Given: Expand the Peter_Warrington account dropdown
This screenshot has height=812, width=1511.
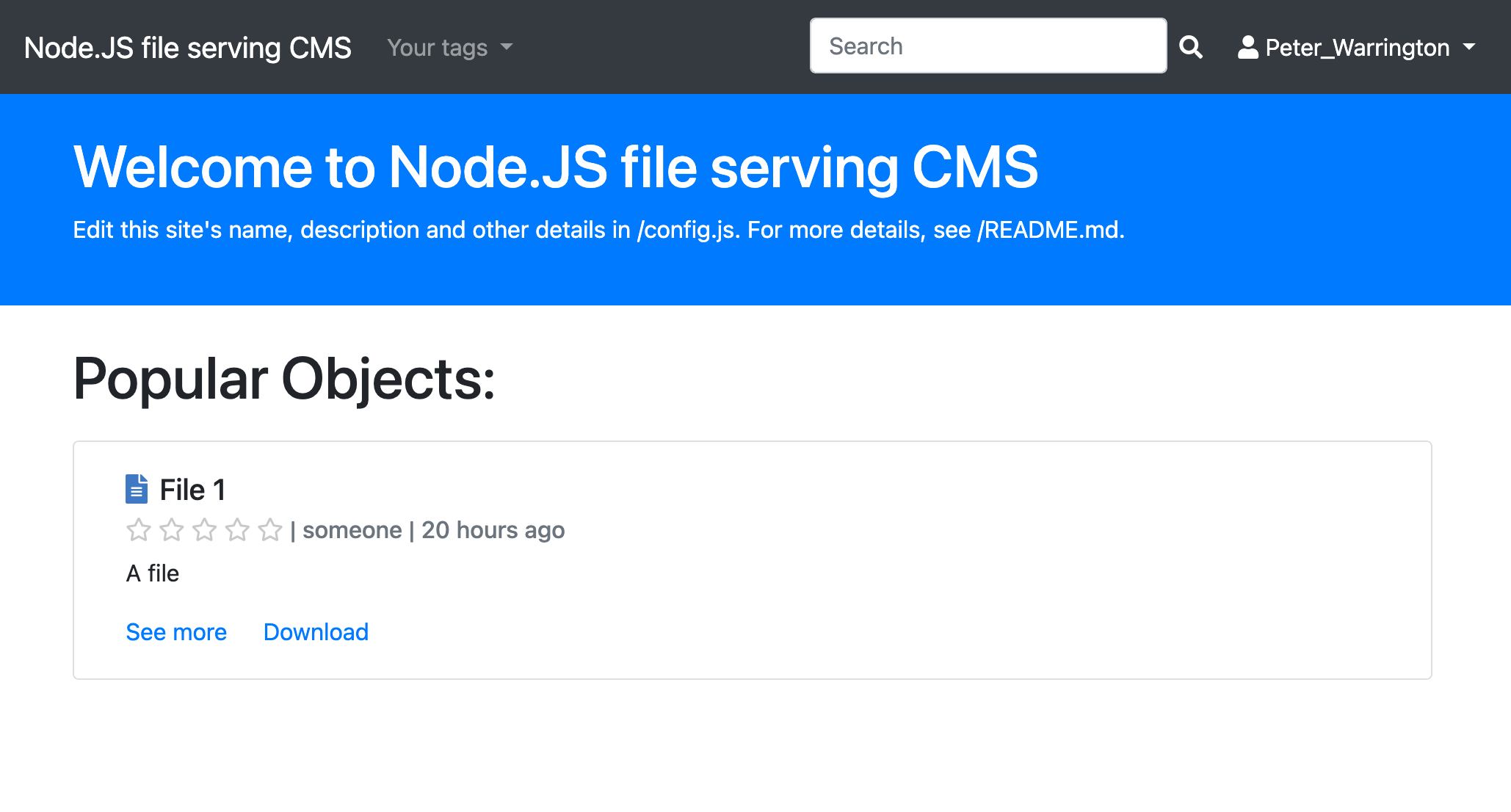Looking at the screenshot, I should (1357, 47).
